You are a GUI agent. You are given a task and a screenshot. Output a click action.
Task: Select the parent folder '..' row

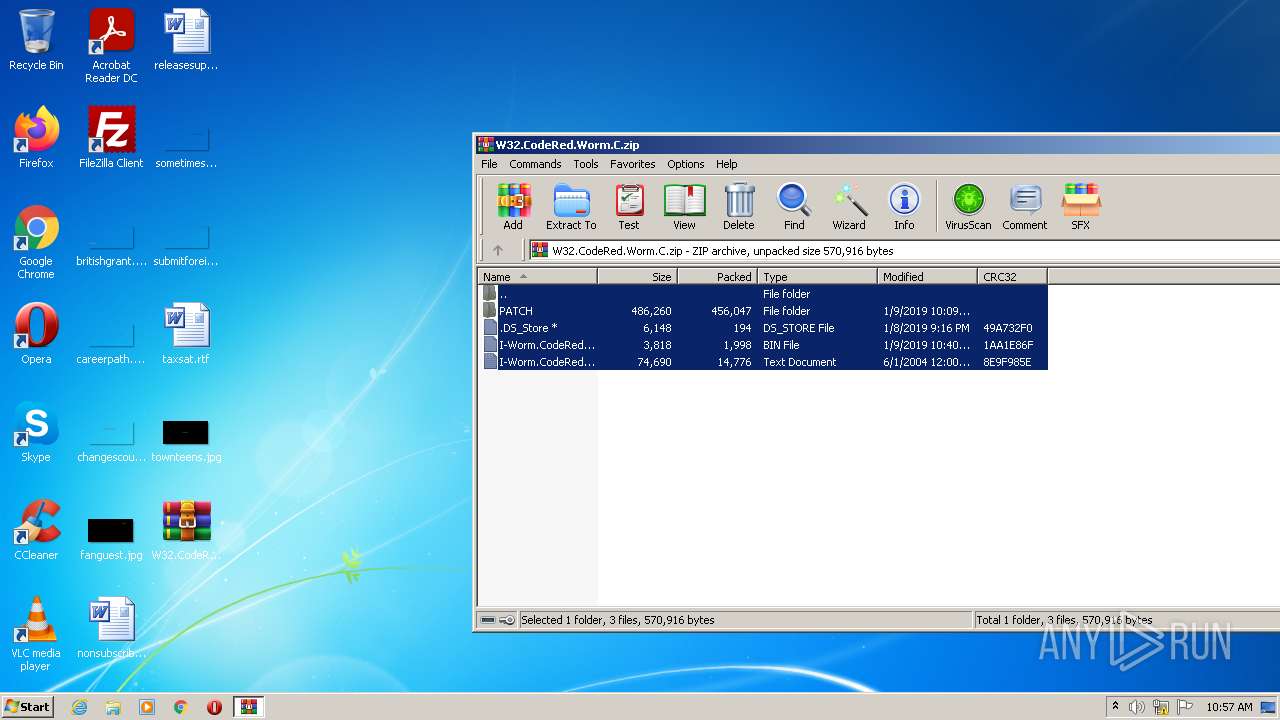[x=763, y=294]
